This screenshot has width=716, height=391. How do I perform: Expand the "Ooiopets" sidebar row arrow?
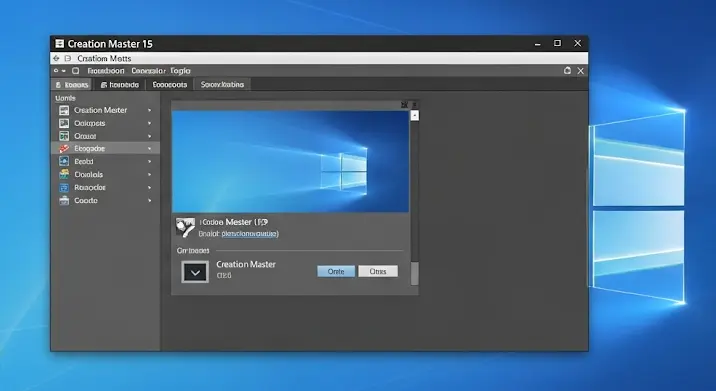click(149, 123)
